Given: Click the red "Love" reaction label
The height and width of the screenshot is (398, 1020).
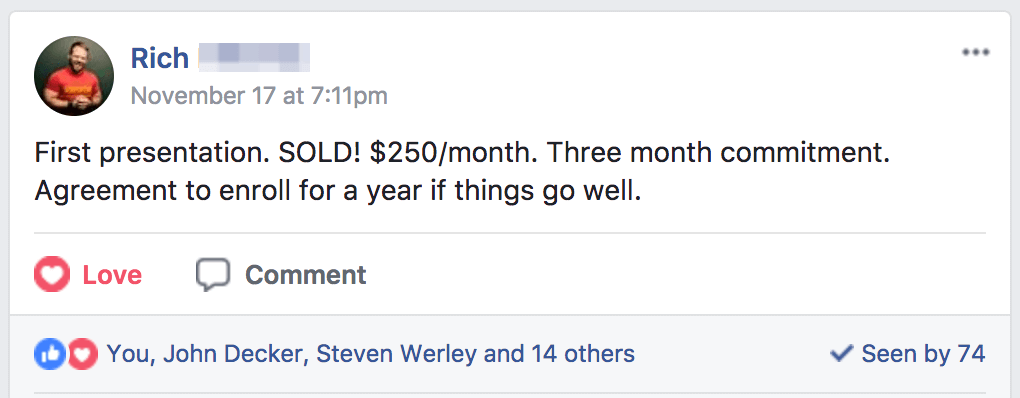Looking at the screenshot, I should click(x=112, y=275).
